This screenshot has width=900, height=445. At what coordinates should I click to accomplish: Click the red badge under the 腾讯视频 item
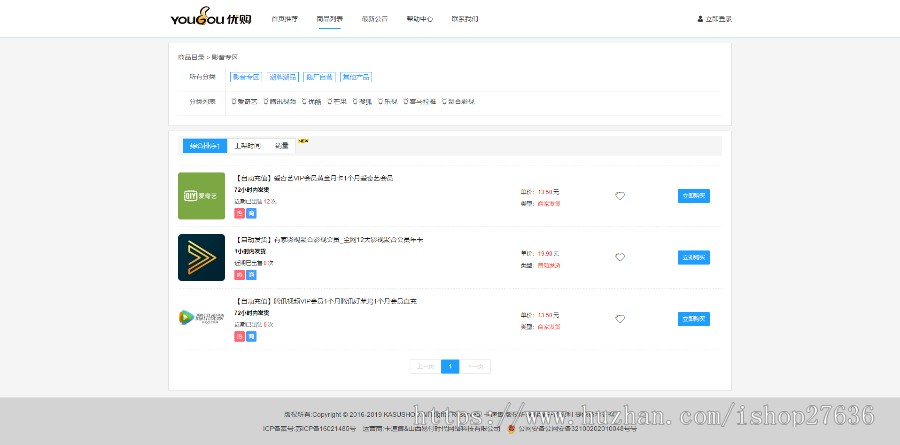click(239, 336)
